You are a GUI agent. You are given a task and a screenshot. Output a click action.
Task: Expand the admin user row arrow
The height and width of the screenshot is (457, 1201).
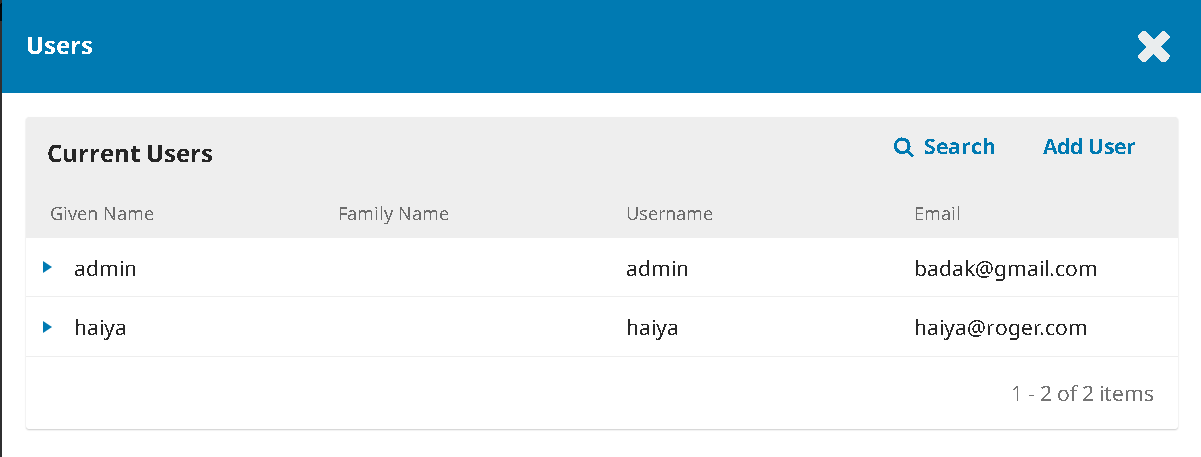pyautogui.click(x=47, y=268)
